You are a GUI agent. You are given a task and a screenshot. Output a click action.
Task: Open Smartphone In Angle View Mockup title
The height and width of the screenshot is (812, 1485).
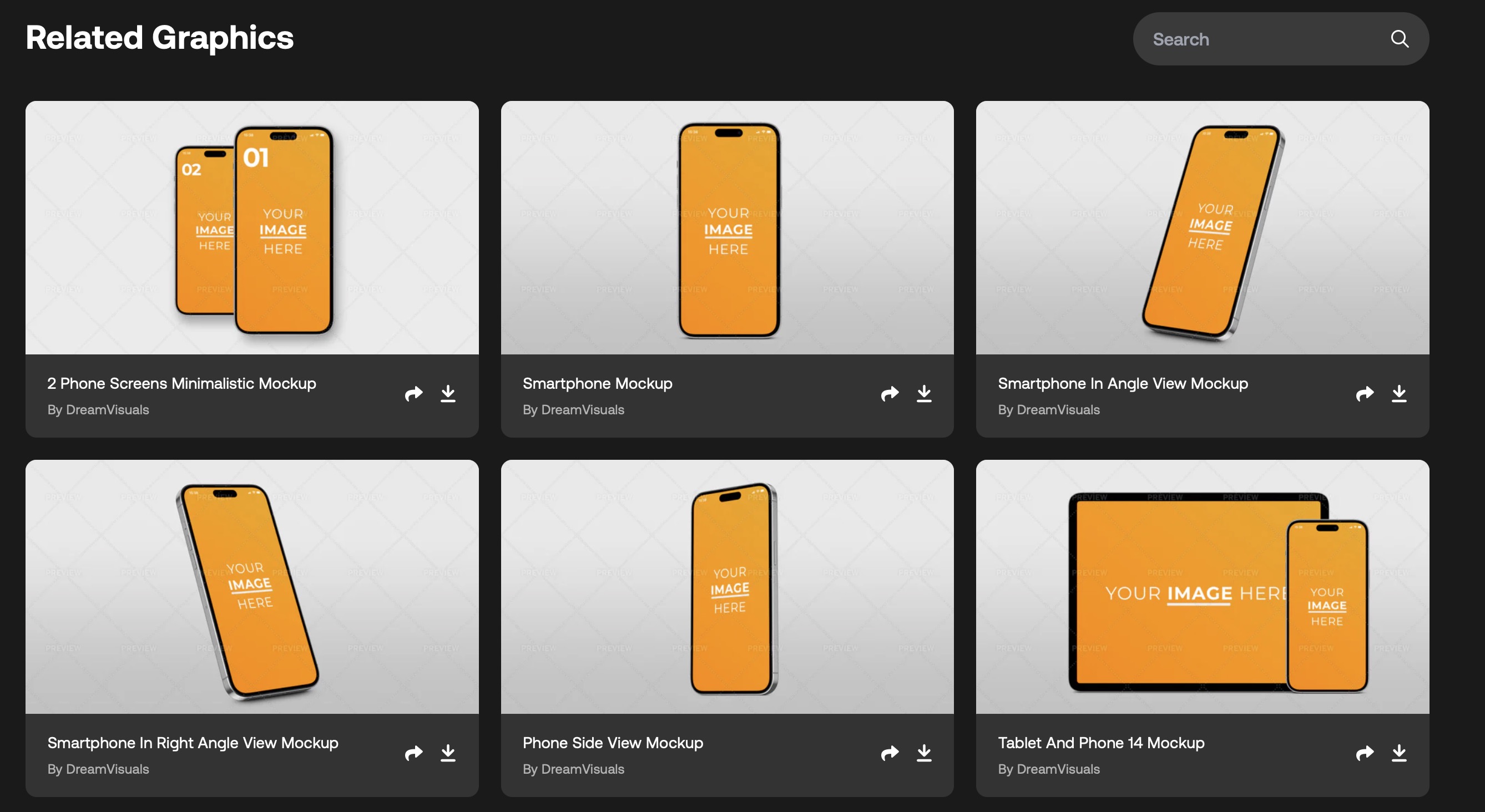1123,383
